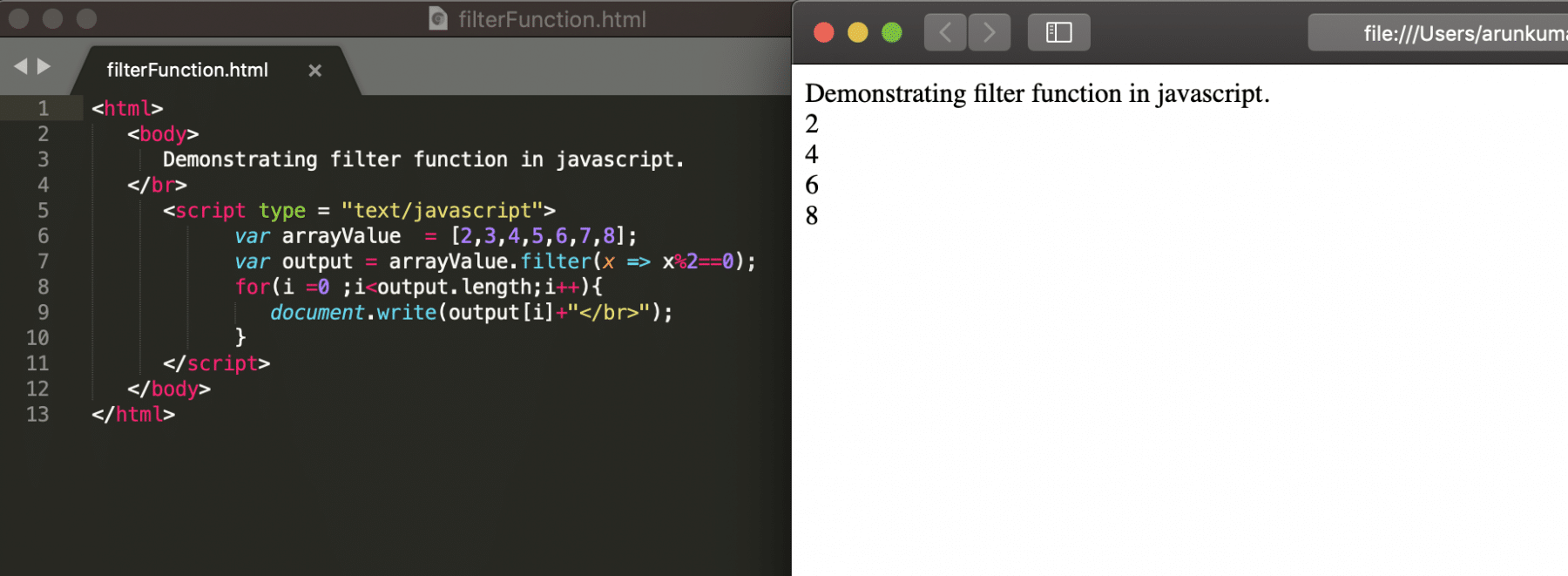Click 'filter' method call on line 7
Screen dimensions: 1568x576
pyautogui.click(x=556, y=261)
